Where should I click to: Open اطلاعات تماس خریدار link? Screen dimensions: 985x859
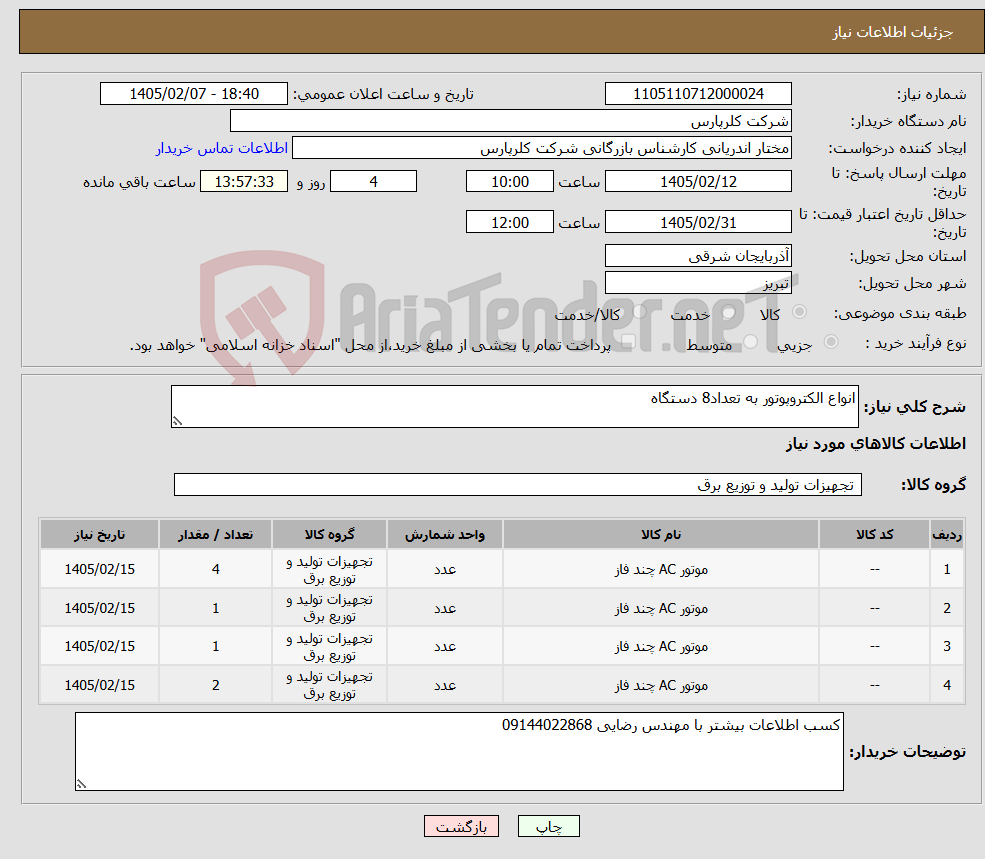pyautogui.click(x=222, y=148)
